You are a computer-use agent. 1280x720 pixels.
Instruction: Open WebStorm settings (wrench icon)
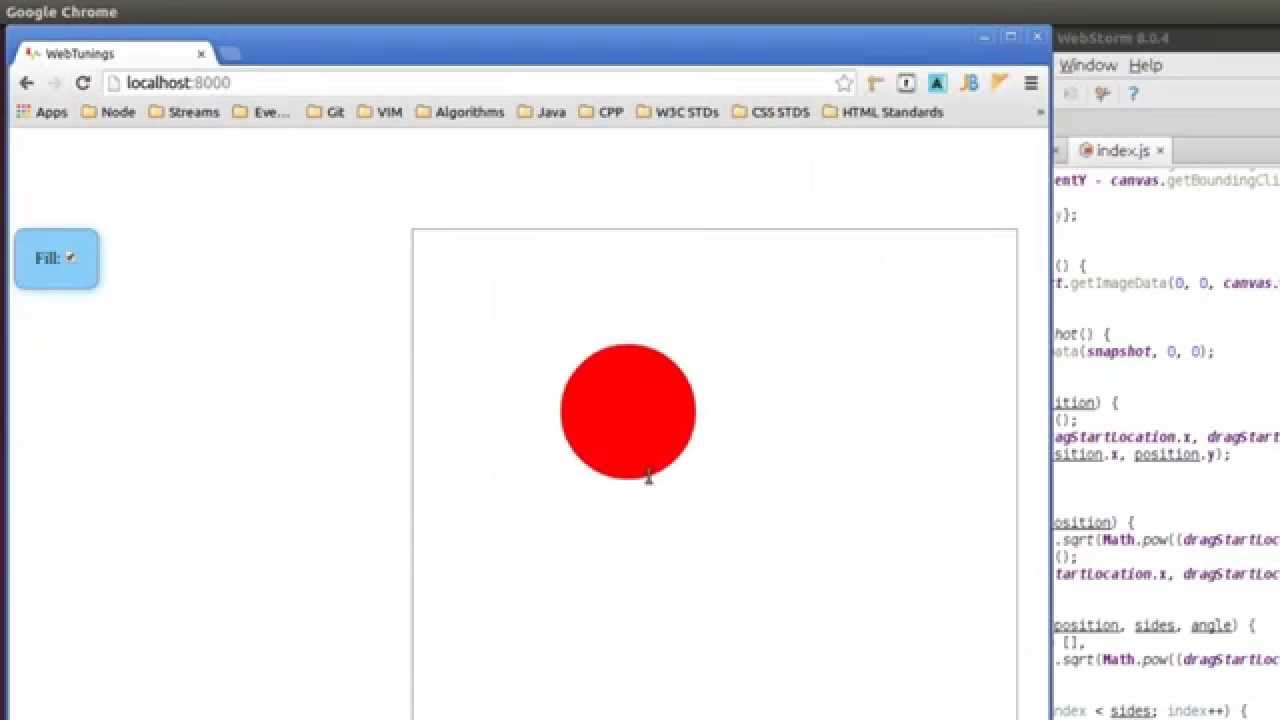(x=1102, y=93)
